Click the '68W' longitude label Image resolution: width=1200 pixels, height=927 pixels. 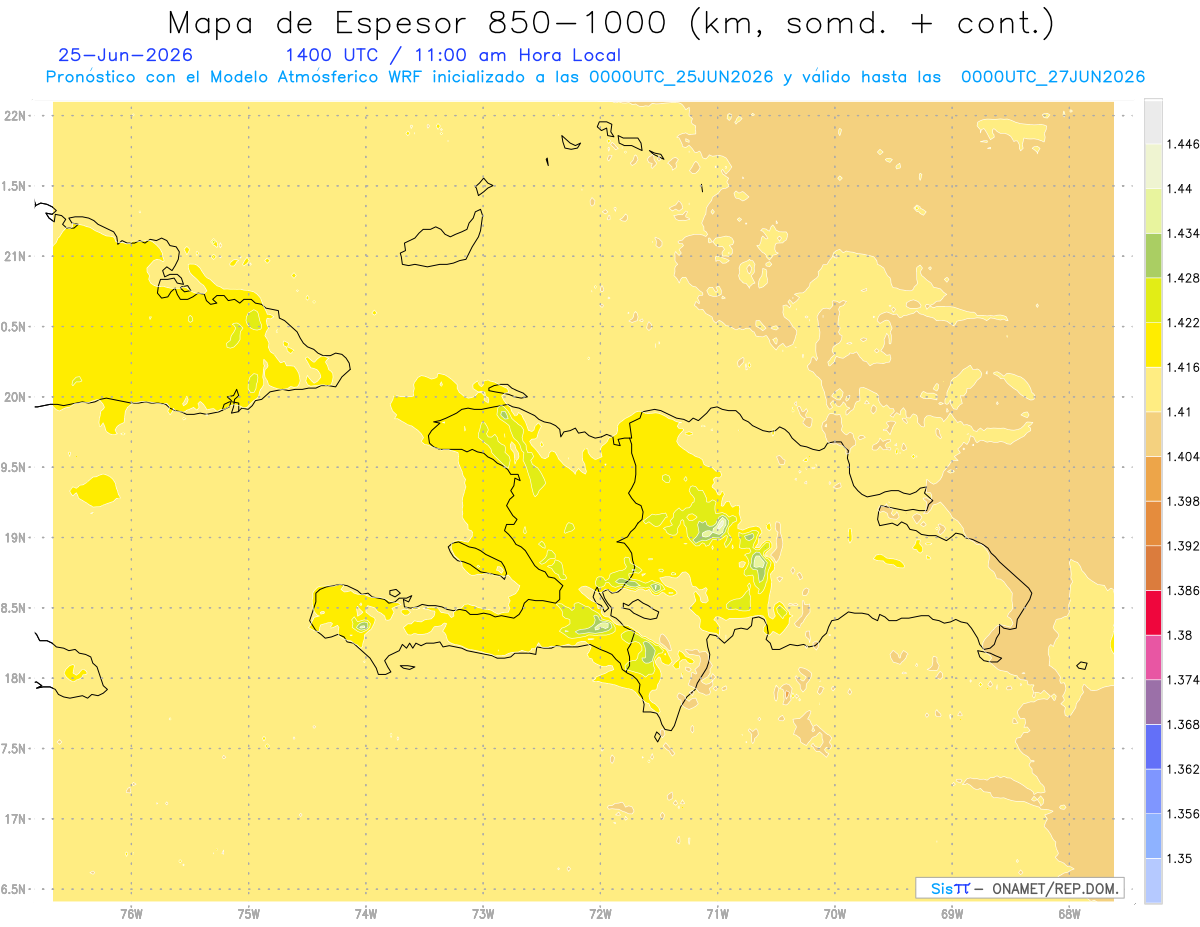click(1069, 914)
